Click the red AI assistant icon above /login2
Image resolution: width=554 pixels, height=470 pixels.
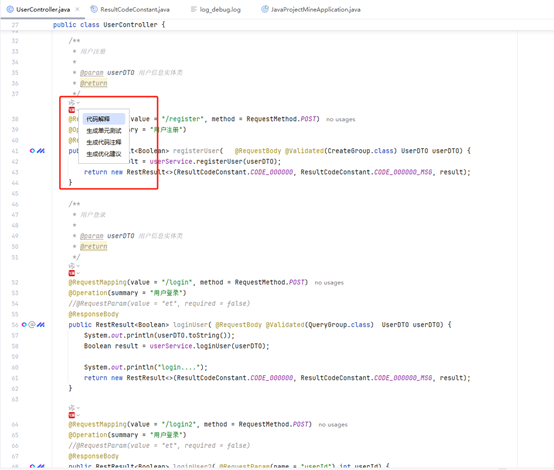click(72, 415)
